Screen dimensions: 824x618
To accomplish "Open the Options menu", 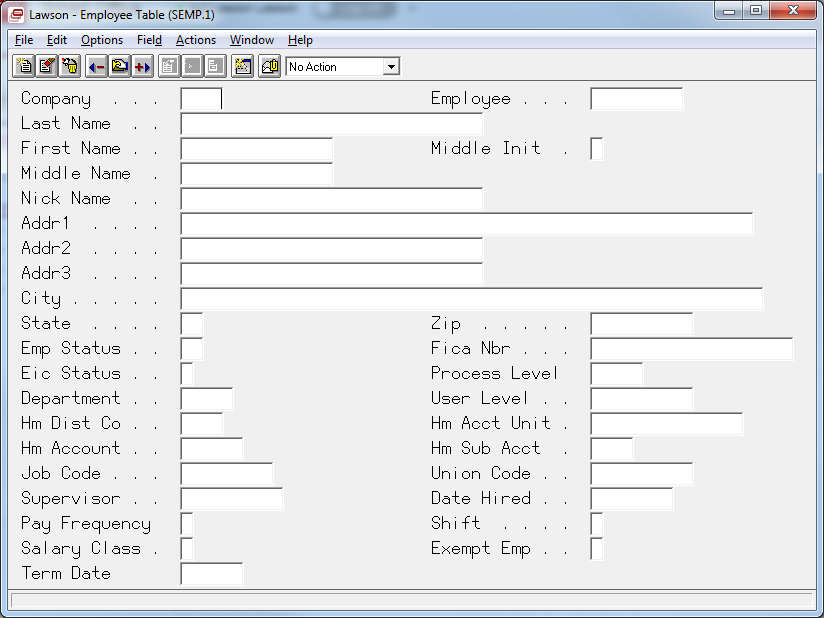I will [x=102, y=40].
